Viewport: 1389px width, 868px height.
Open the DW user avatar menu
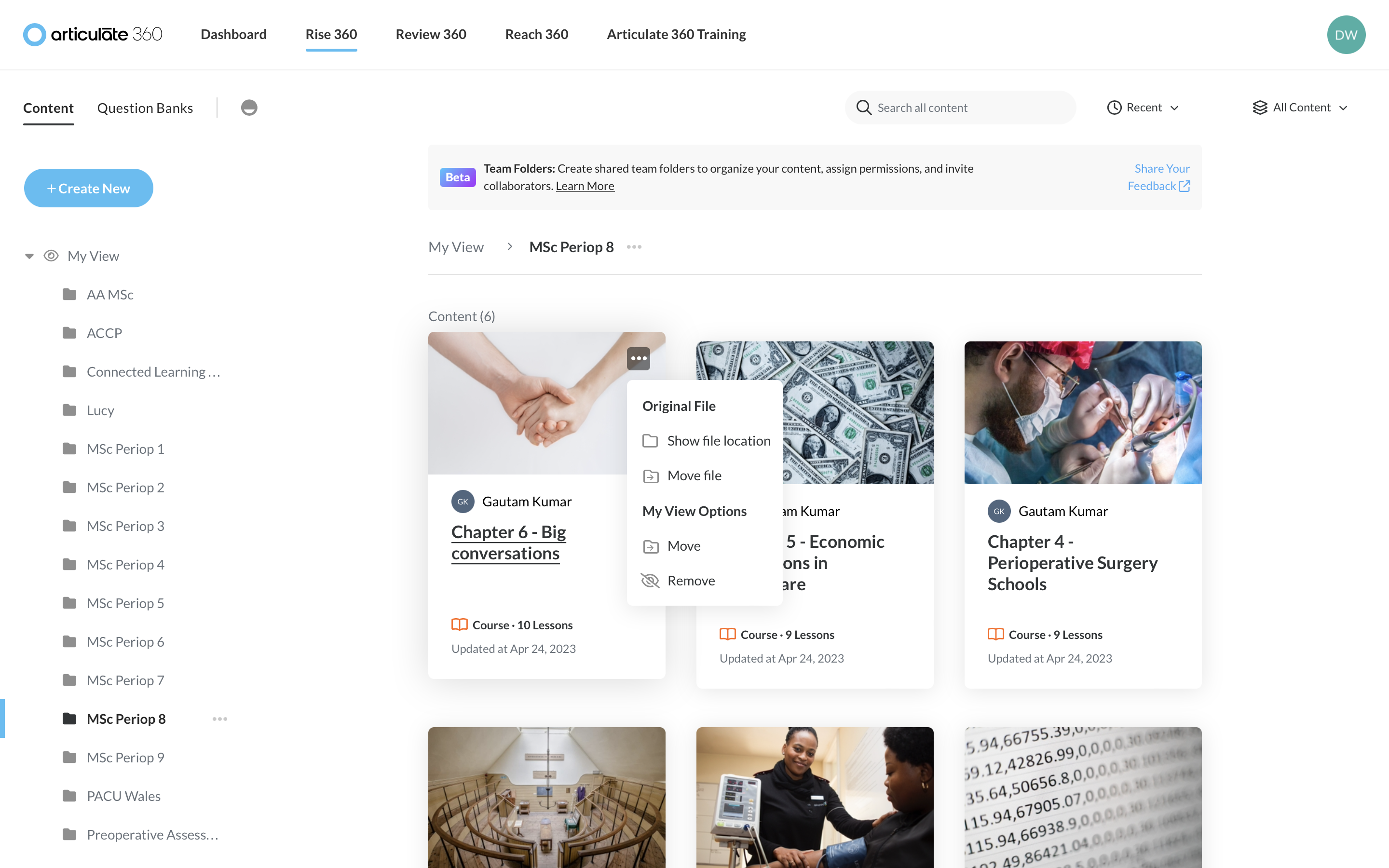pos(1346,34)
